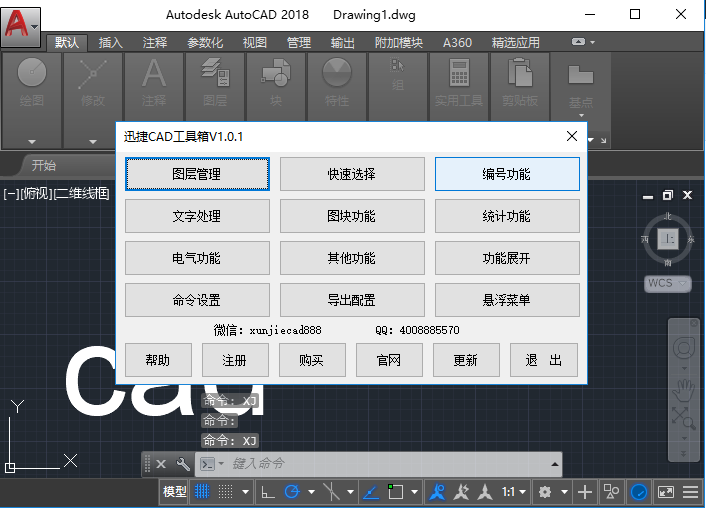Expand the 绘图 panel dropdown arrow
Screen dimensions: 706x508
[32, 142]
